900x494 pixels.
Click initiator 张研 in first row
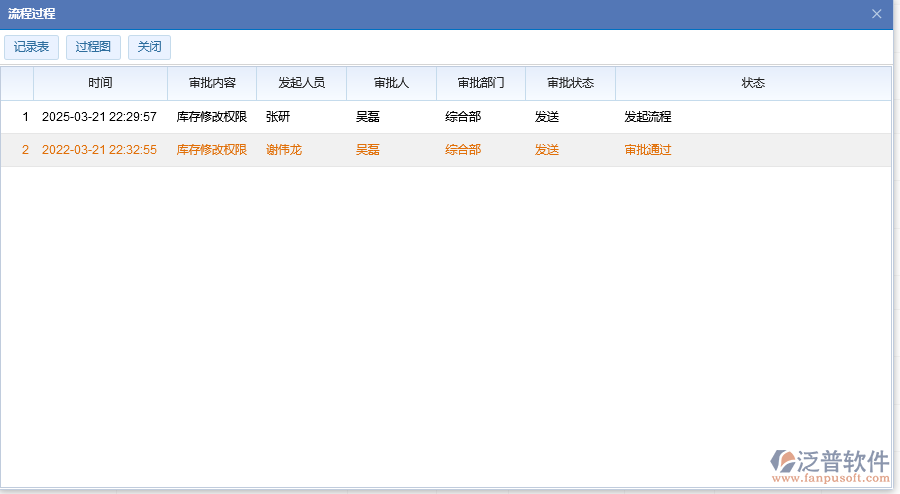[x=278, y=117]
